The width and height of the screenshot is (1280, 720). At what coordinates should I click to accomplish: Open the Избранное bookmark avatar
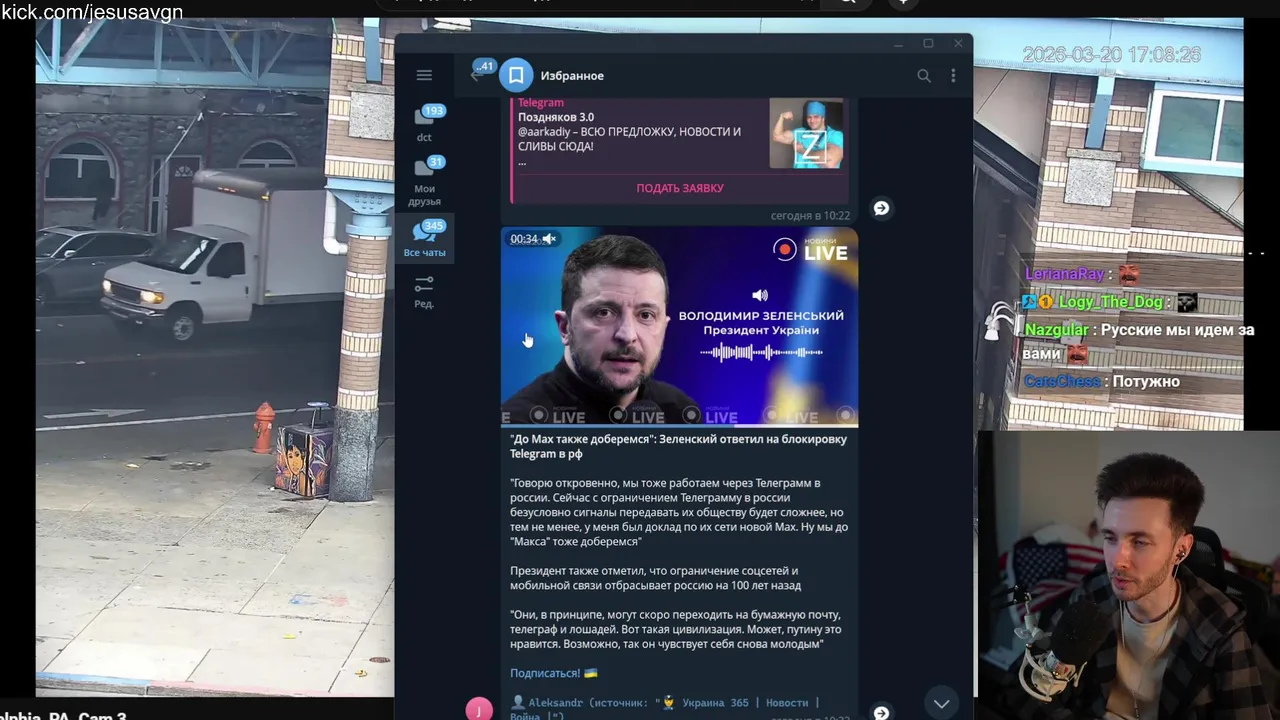(516, 75)
